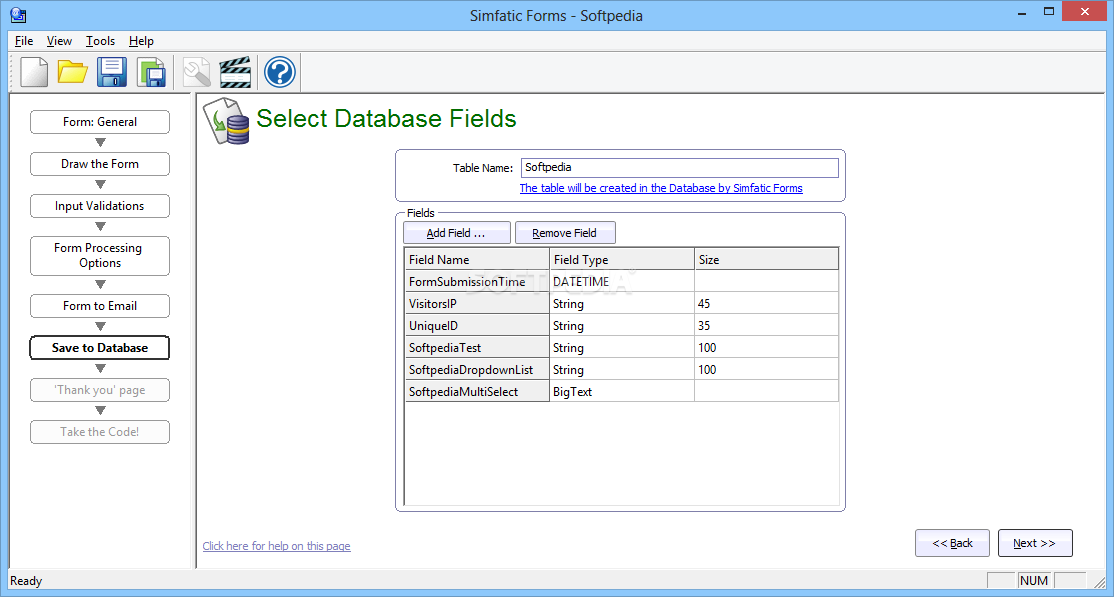Click the clapperboard preview toolbar icon
The image size is (1114, 597).
click(x=236, y=72)
